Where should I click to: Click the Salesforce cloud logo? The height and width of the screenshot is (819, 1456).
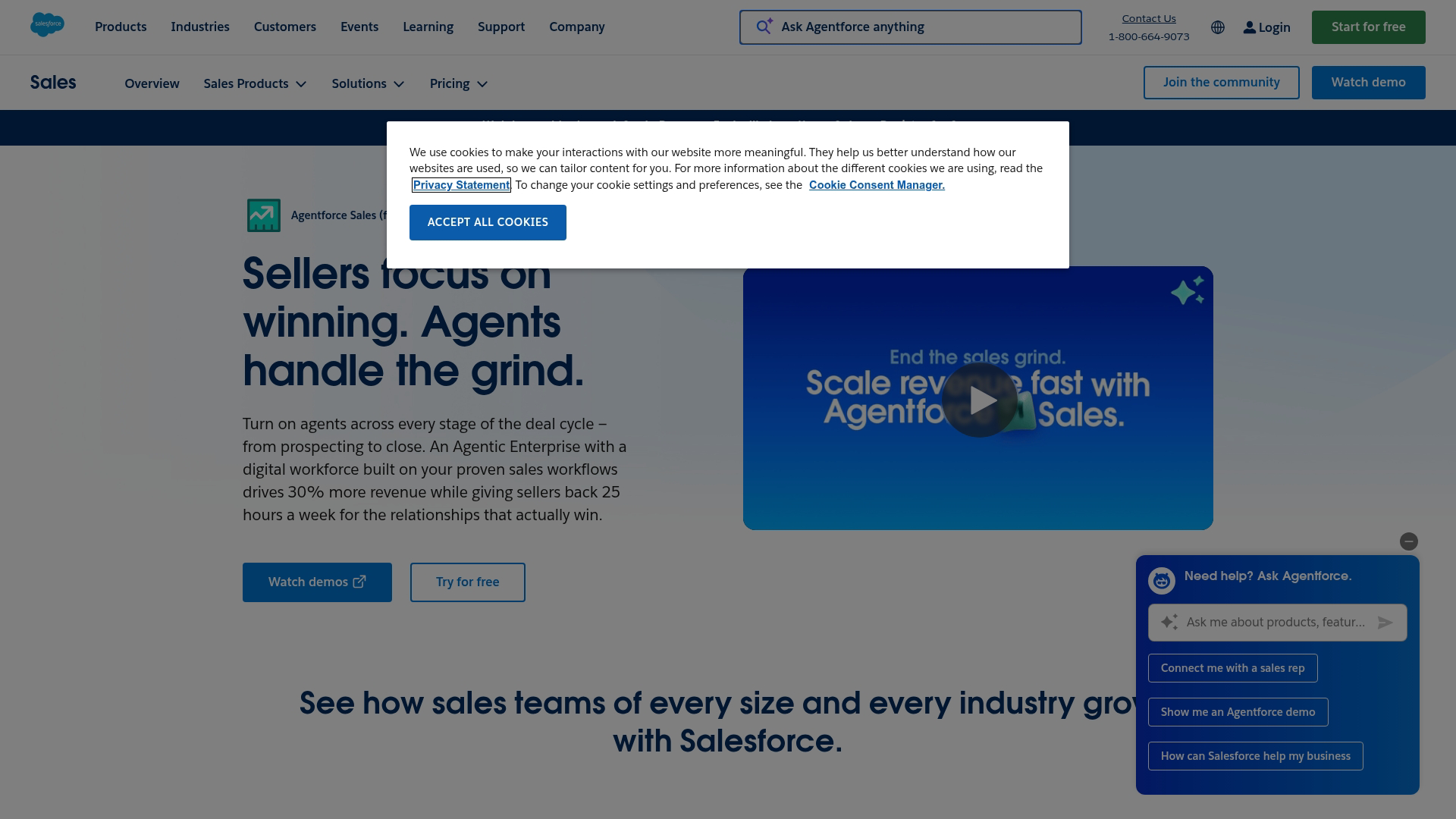click(47, 24)
